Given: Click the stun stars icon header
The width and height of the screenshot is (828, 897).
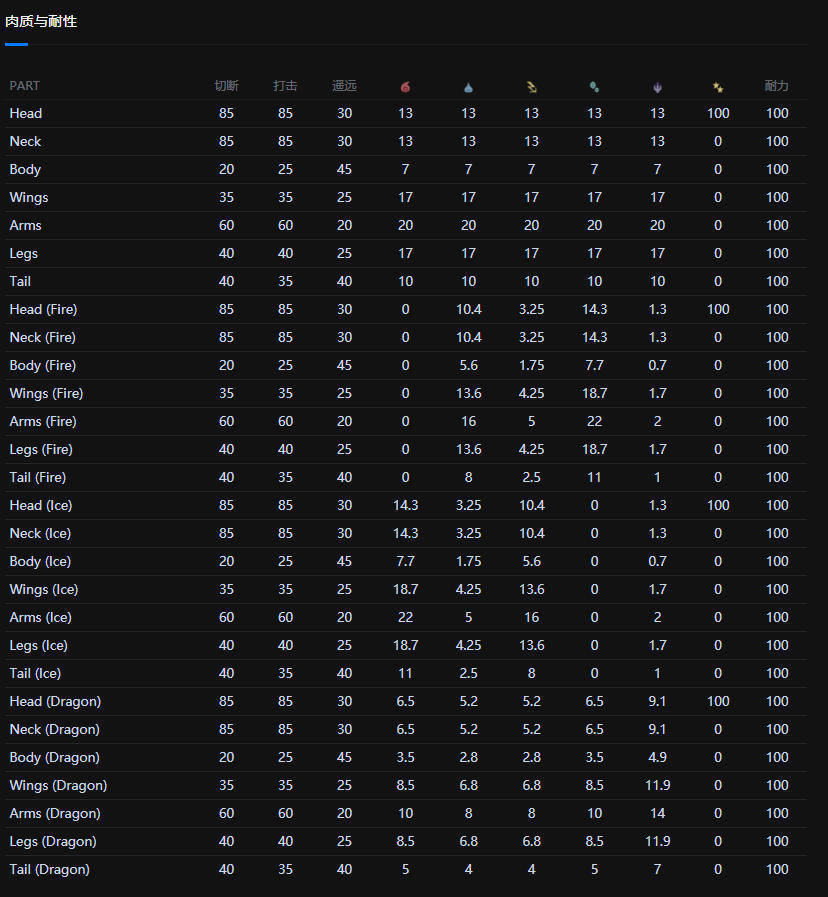Looking at the screenshot, I should (718, 87).
